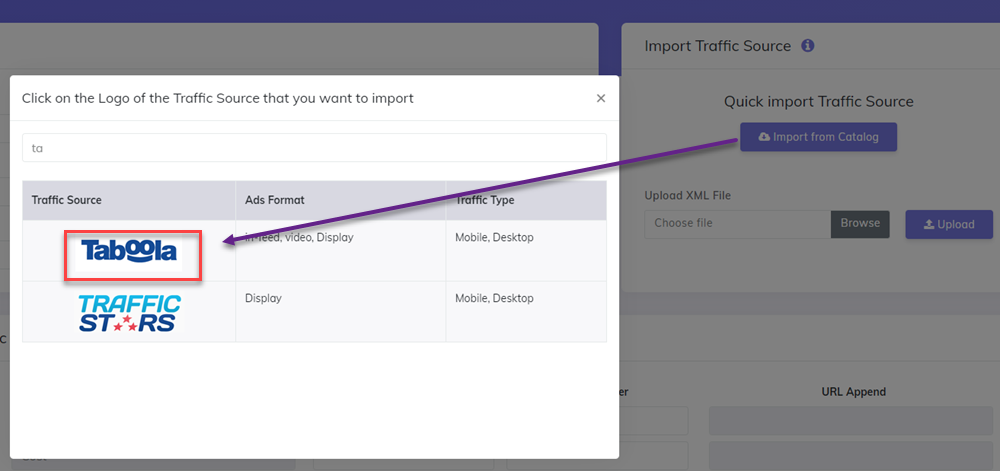This screenshot has width=1000, height=471.
Task: Click the Browse button
Action: click(x=860, y=224)
